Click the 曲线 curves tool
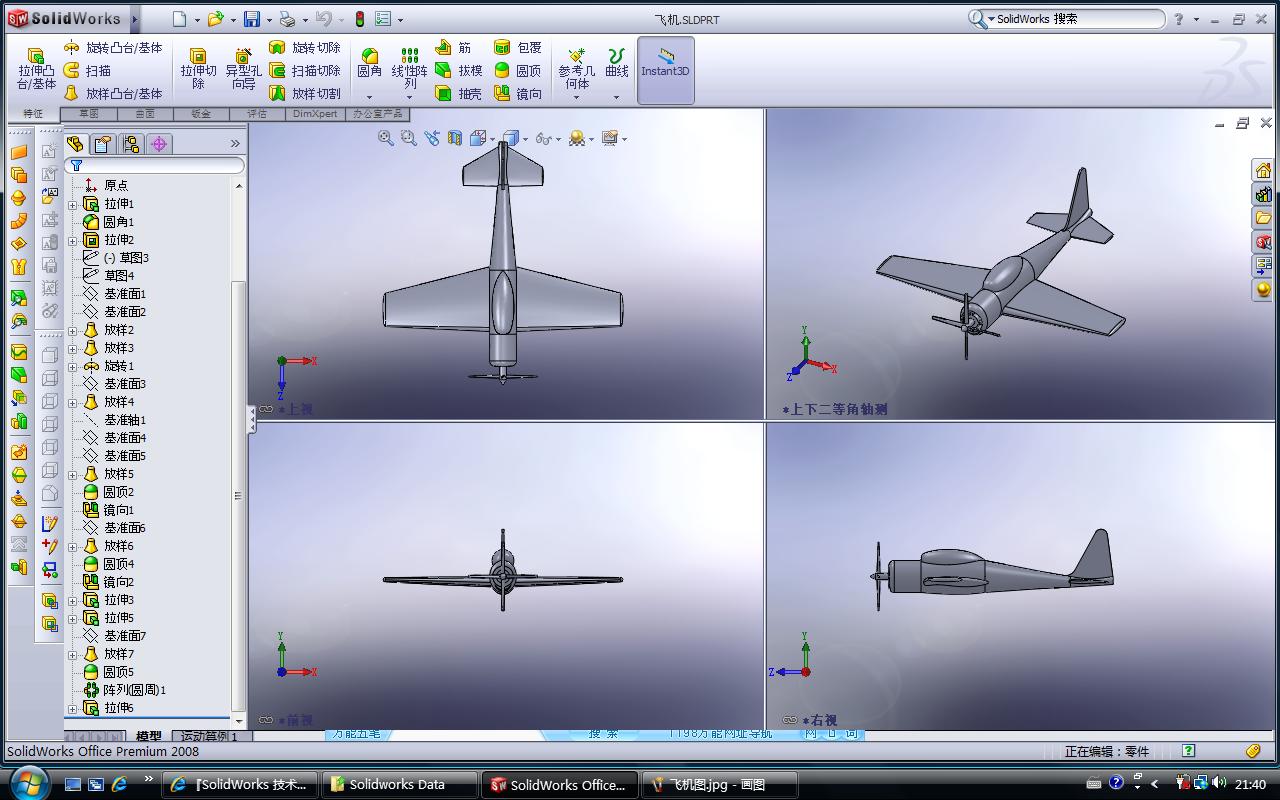 pyautogui.click(x=617, y=63)
